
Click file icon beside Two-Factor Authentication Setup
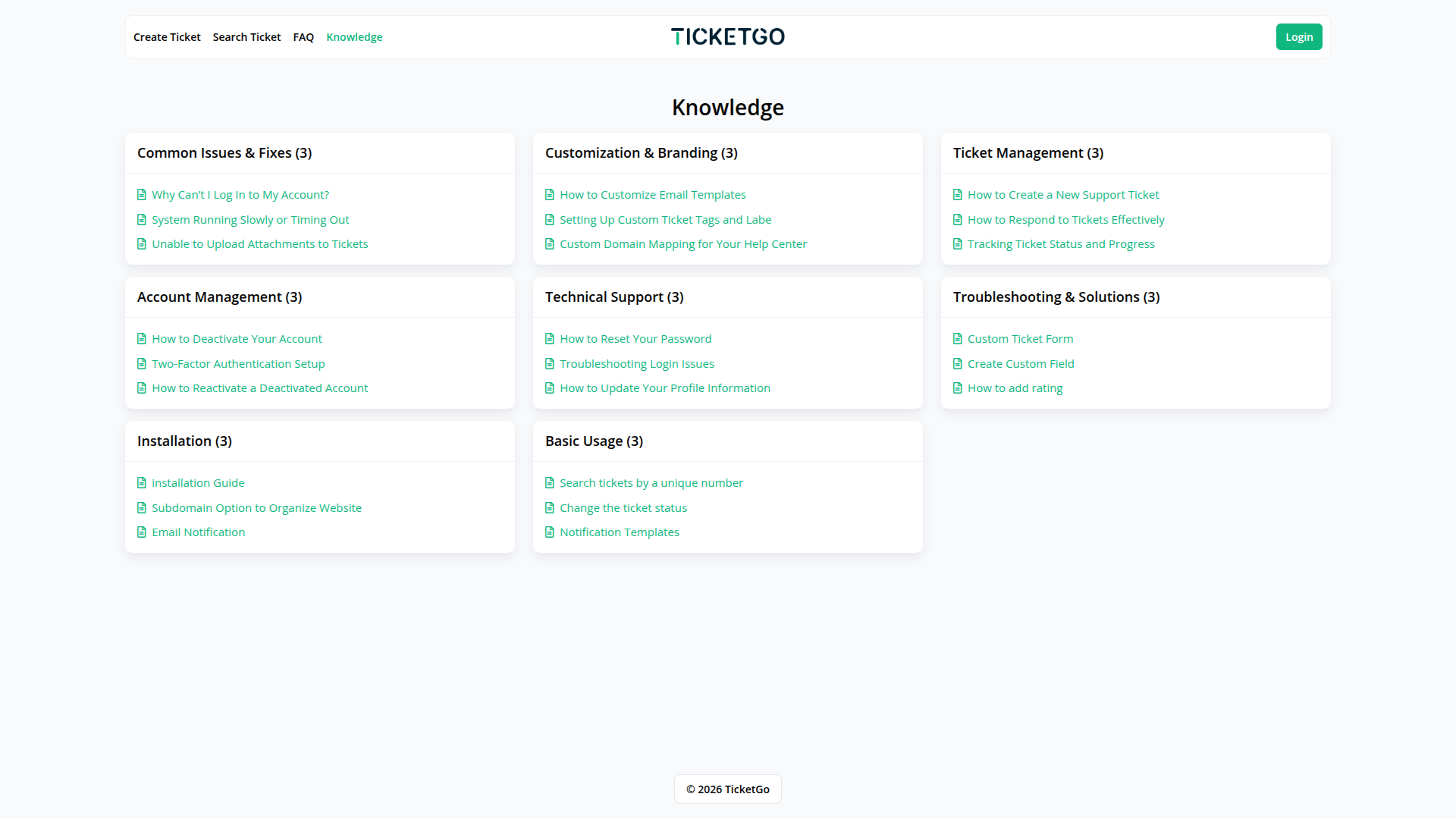click(142, 364)
